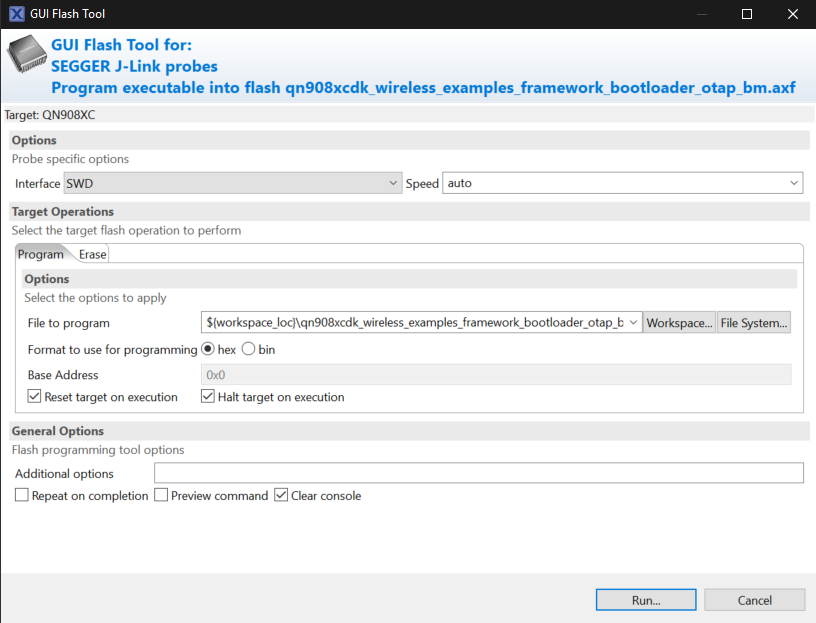This screenshot has width=816, height=623.
Task: Switch to the Erase tab
Action: (93, 254)
